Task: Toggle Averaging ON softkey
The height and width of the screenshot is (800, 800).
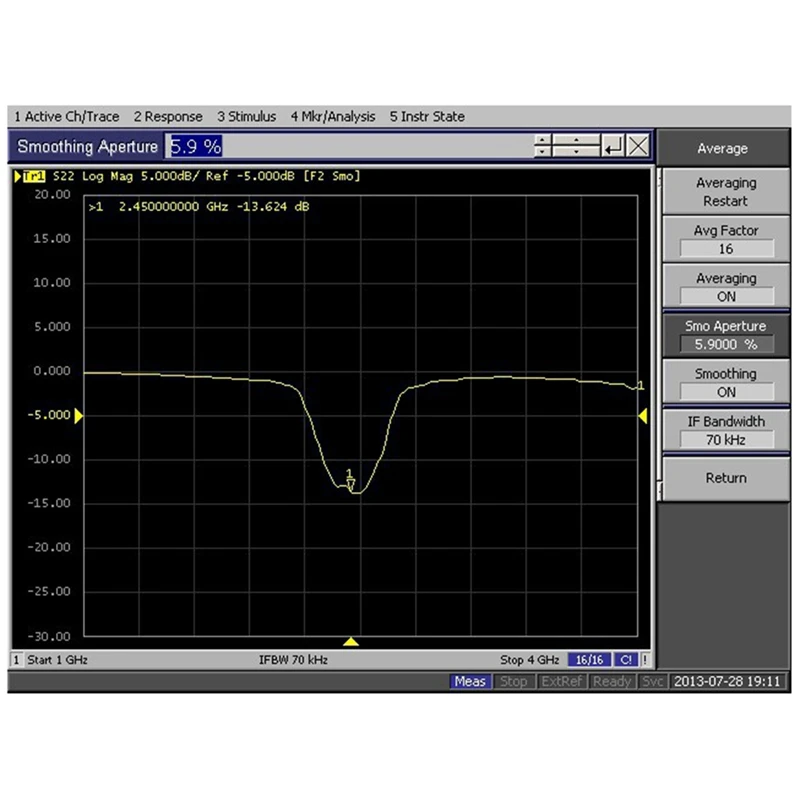Action: tap(725, 287)
